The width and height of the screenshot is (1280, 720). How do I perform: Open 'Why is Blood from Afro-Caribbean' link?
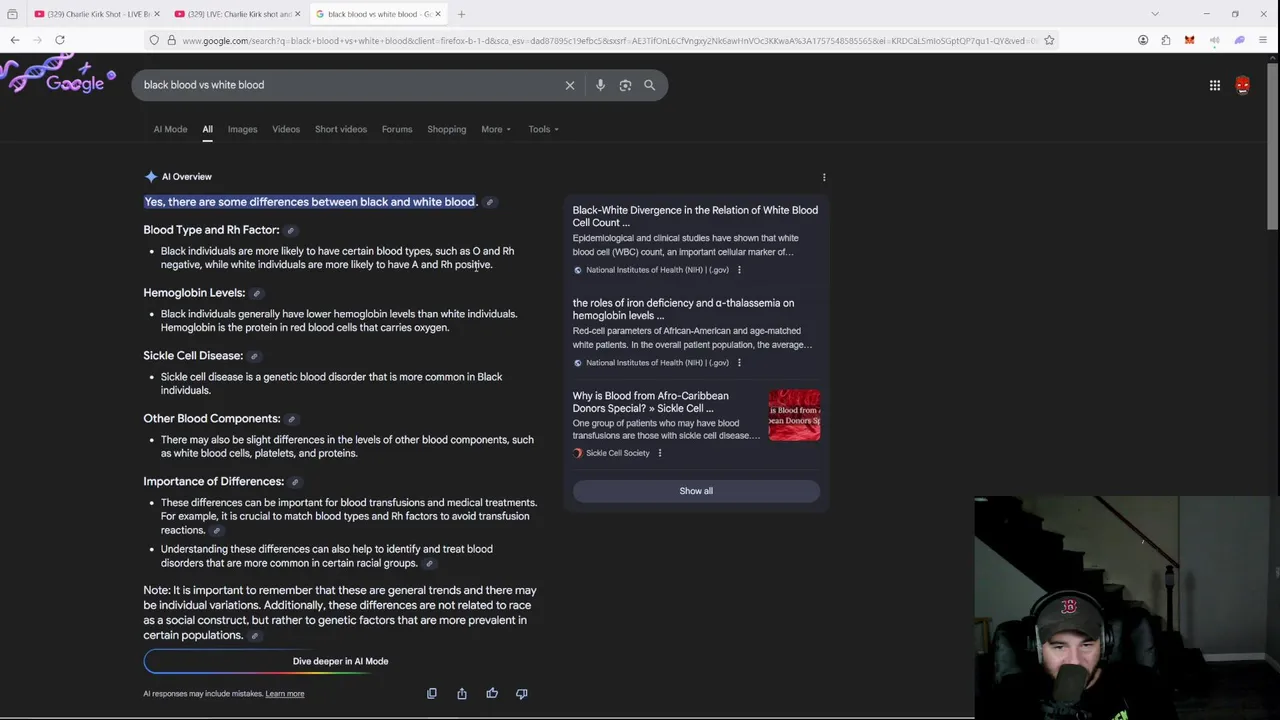point(651,402)
